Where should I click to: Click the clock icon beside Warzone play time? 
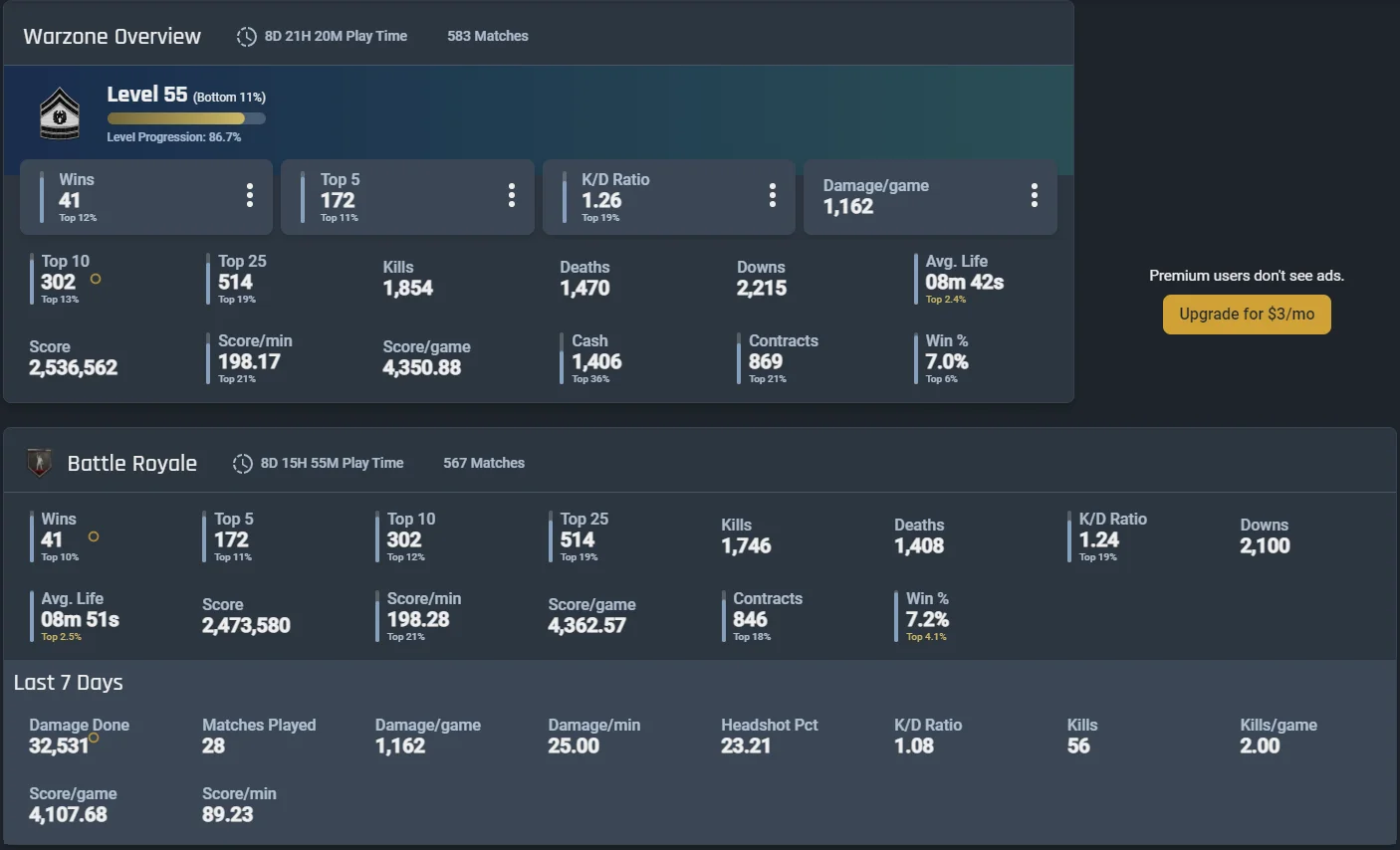coord(246,37)
